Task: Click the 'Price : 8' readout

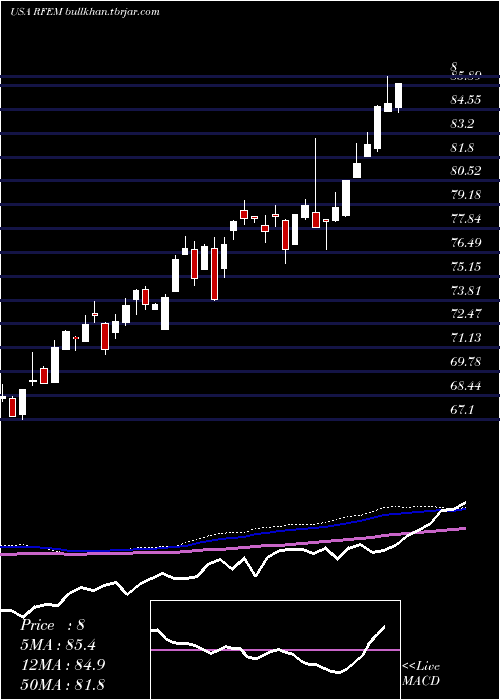Action: pyautogui.click(x=52, y=625)
